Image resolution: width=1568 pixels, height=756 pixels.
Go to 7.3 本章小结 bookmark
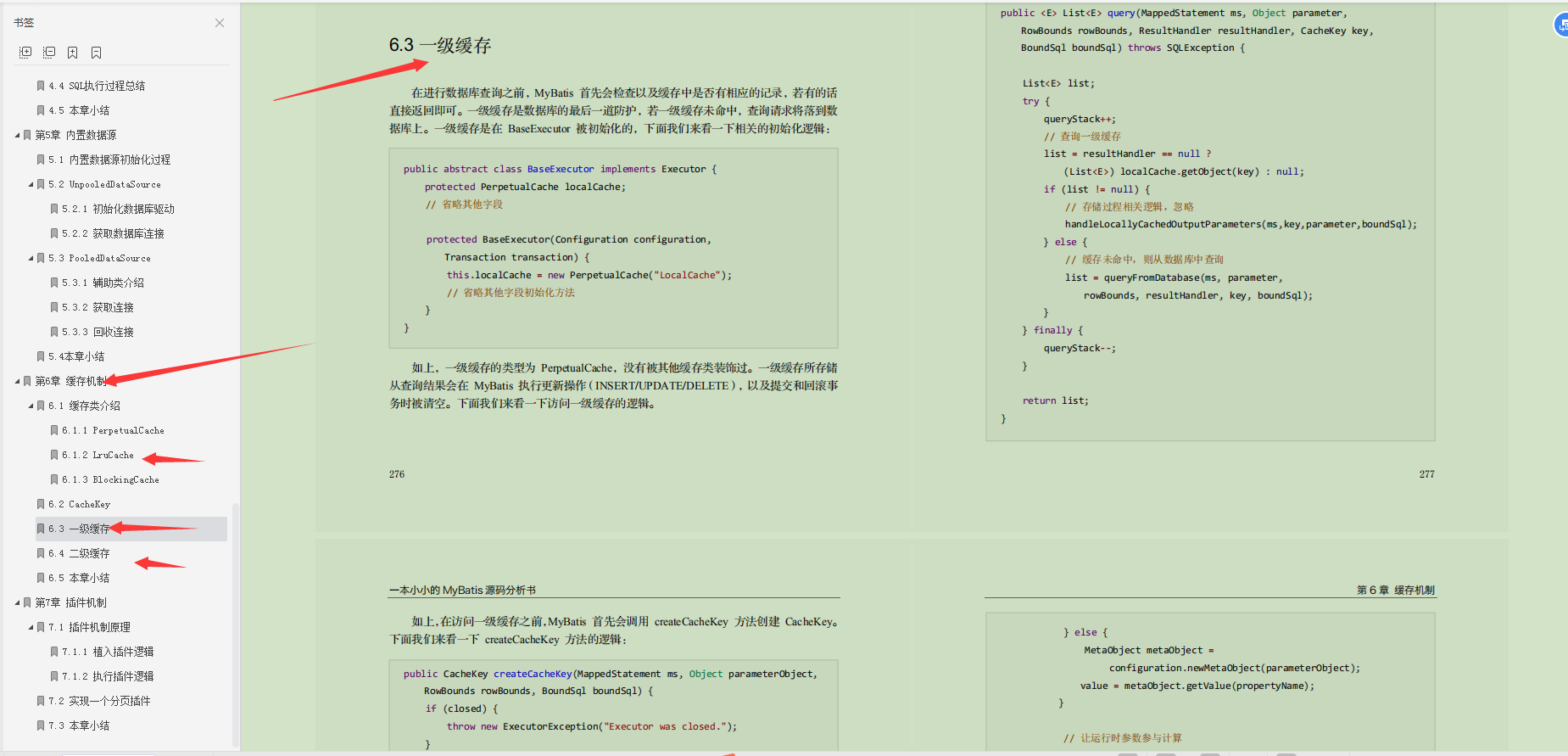(x=79, y=725)
